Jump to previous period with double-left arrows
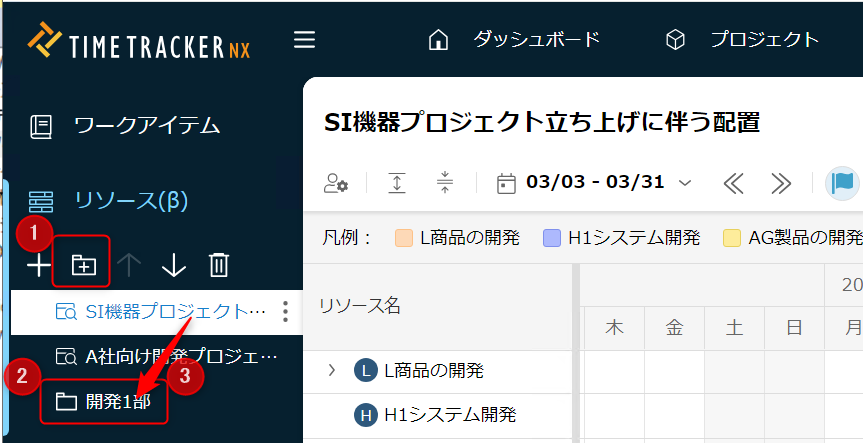 (x=734, y=183)
